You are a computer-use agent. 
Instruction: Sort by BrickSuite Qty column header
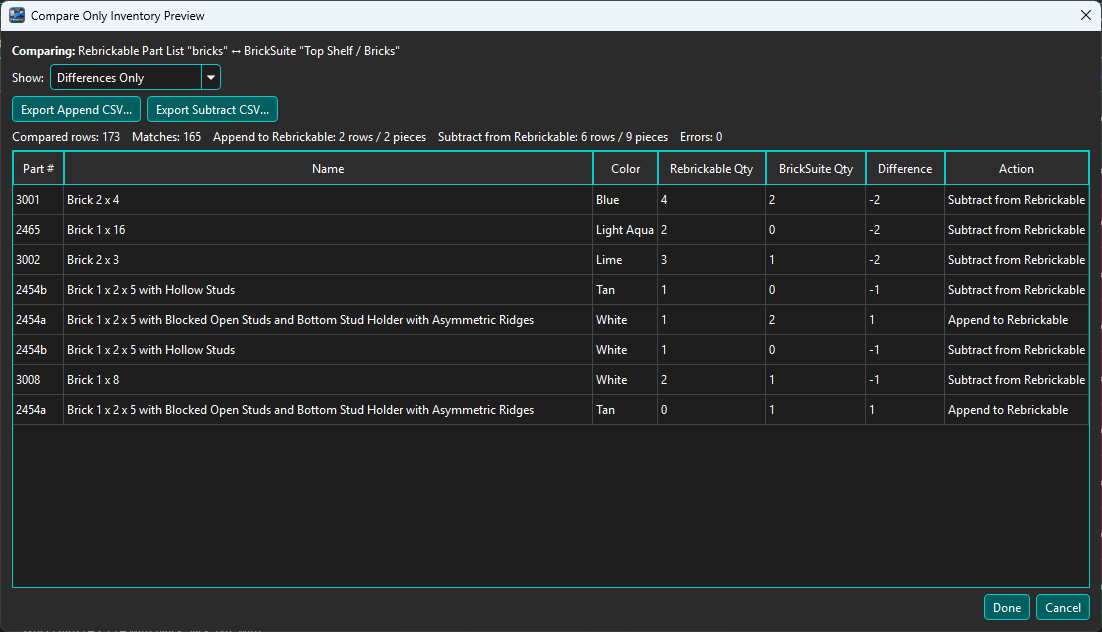click(816, 169)
